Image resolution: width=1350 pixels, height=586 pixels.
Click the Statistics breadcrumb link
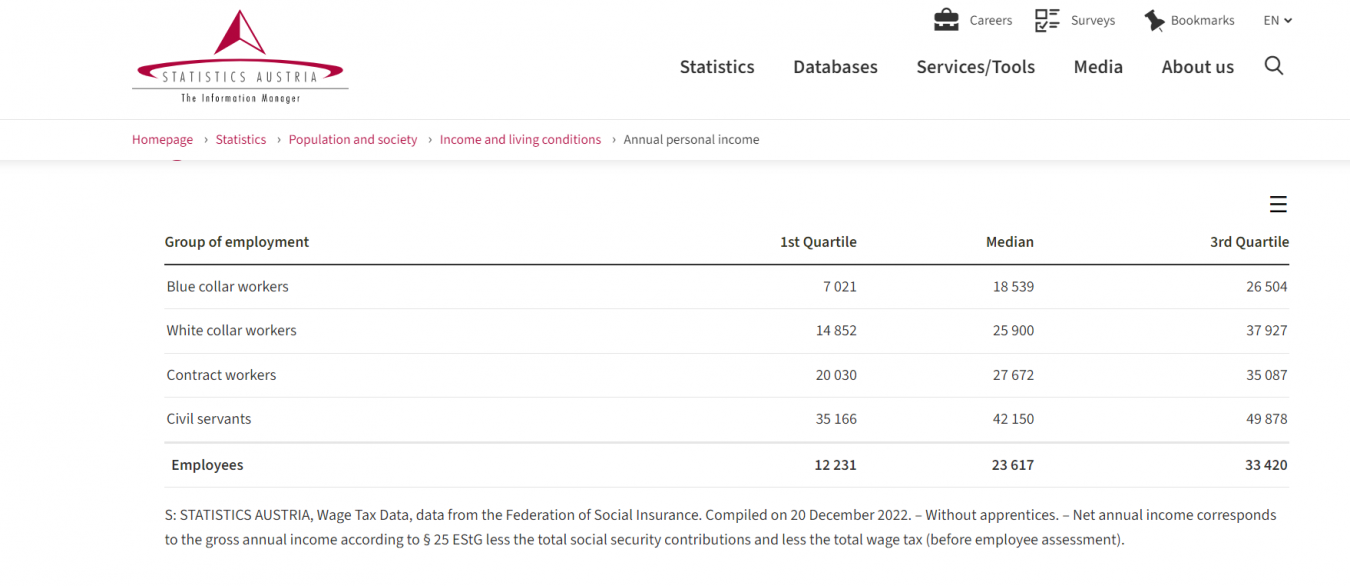(x=241, y=140)
